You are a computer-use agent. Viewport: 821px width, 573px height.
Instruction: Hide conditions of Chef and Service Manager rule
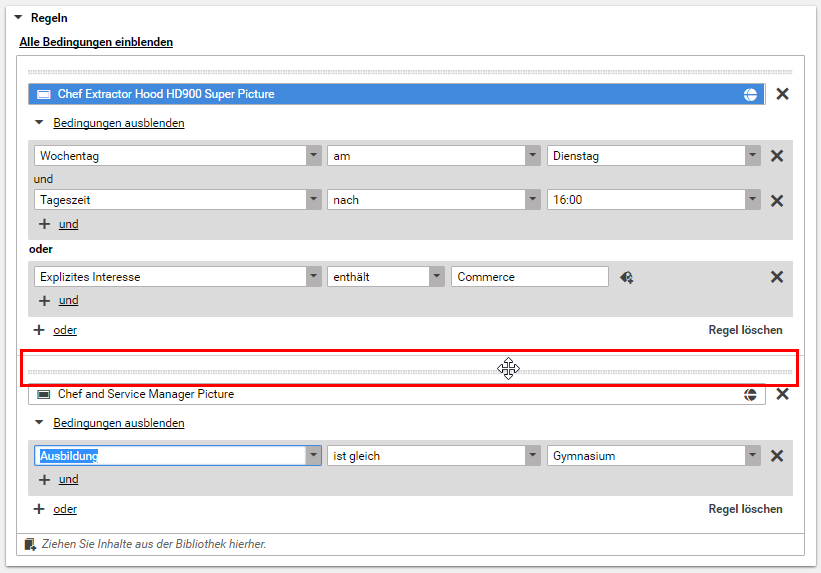pos(118,423)
